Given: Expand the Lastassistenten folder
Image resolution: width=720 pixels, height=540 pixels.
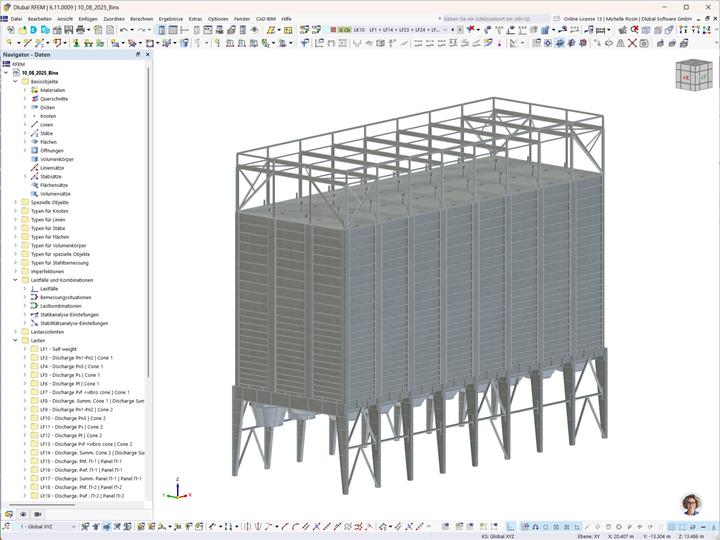Looking at the screenshot, I should click(x=15, y=332).
